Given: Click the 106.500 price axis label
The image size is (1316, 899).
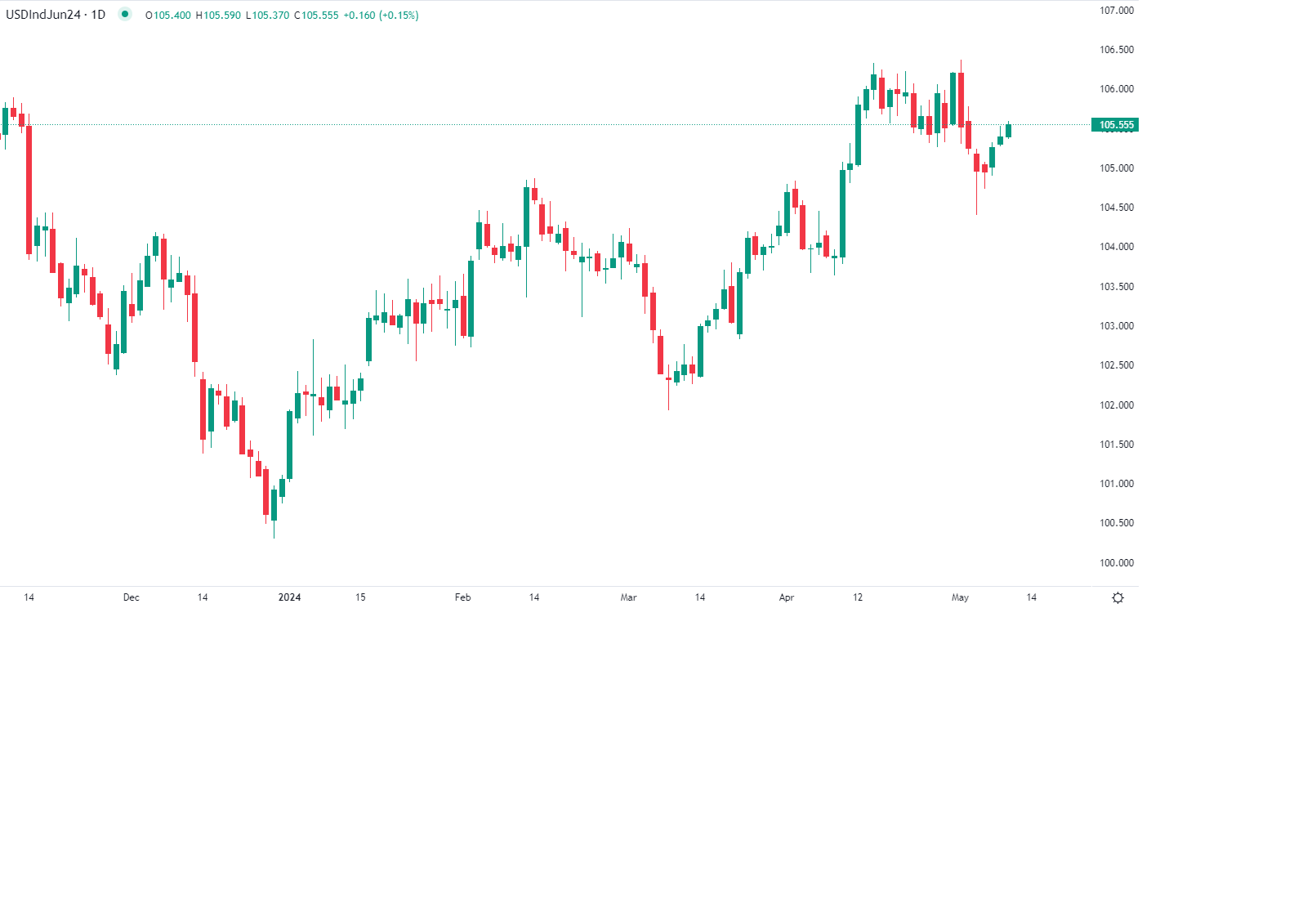Looking at the screenshot, I should 1116,50.
